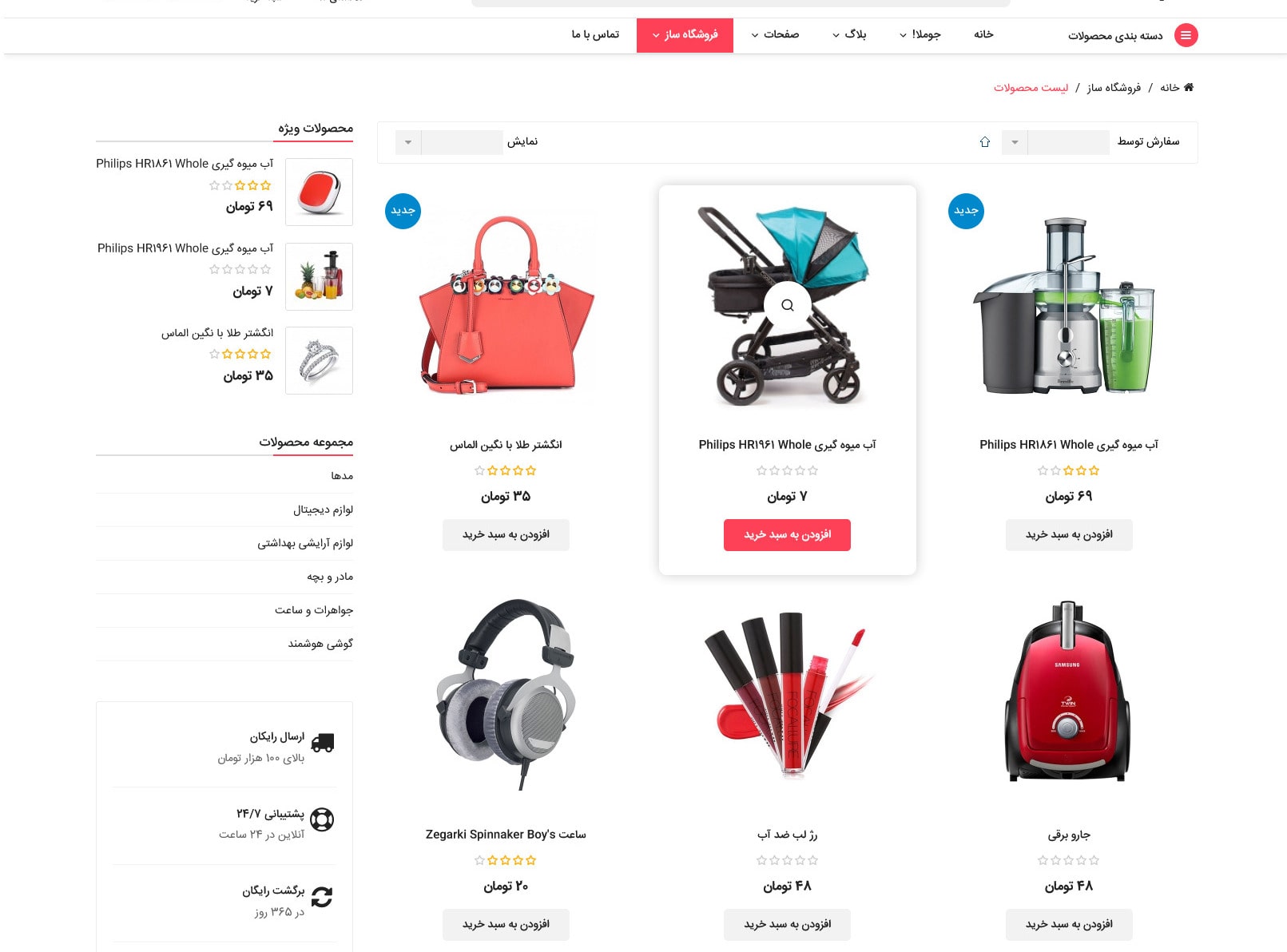Open the red product categories hamburger icon
This screenshot has width=1287, height=952.
coord(1186,35)
